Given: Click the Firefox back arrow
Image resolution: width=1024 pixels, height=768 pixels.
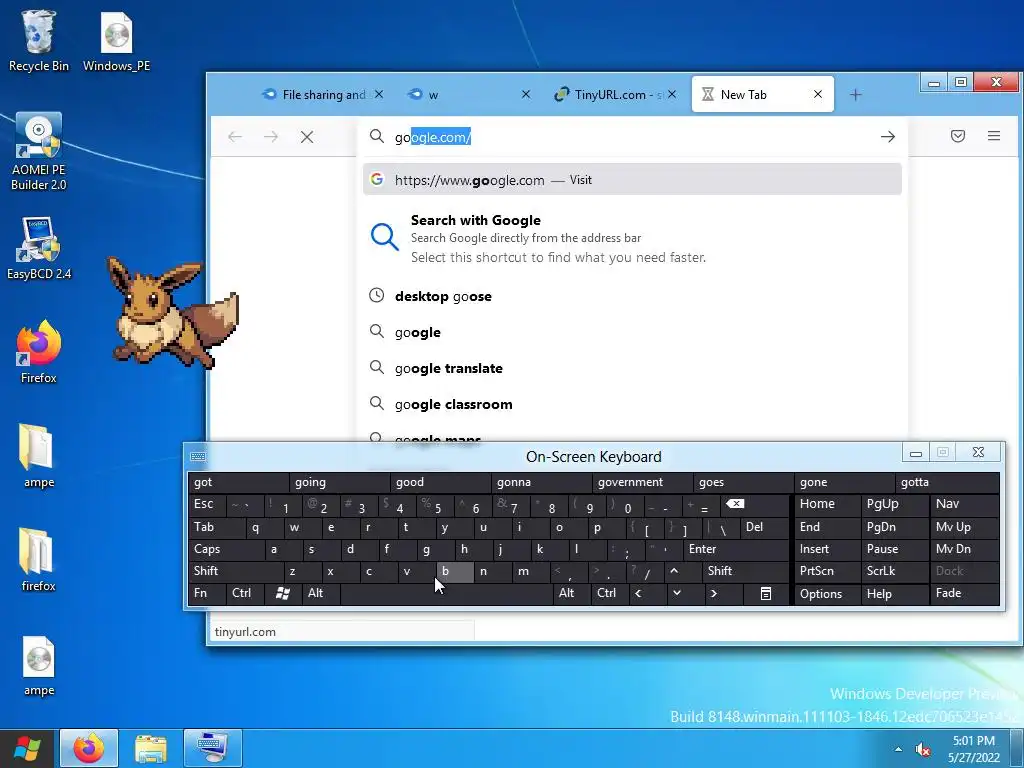Looking at the screenshot, I should click(235, 136).
